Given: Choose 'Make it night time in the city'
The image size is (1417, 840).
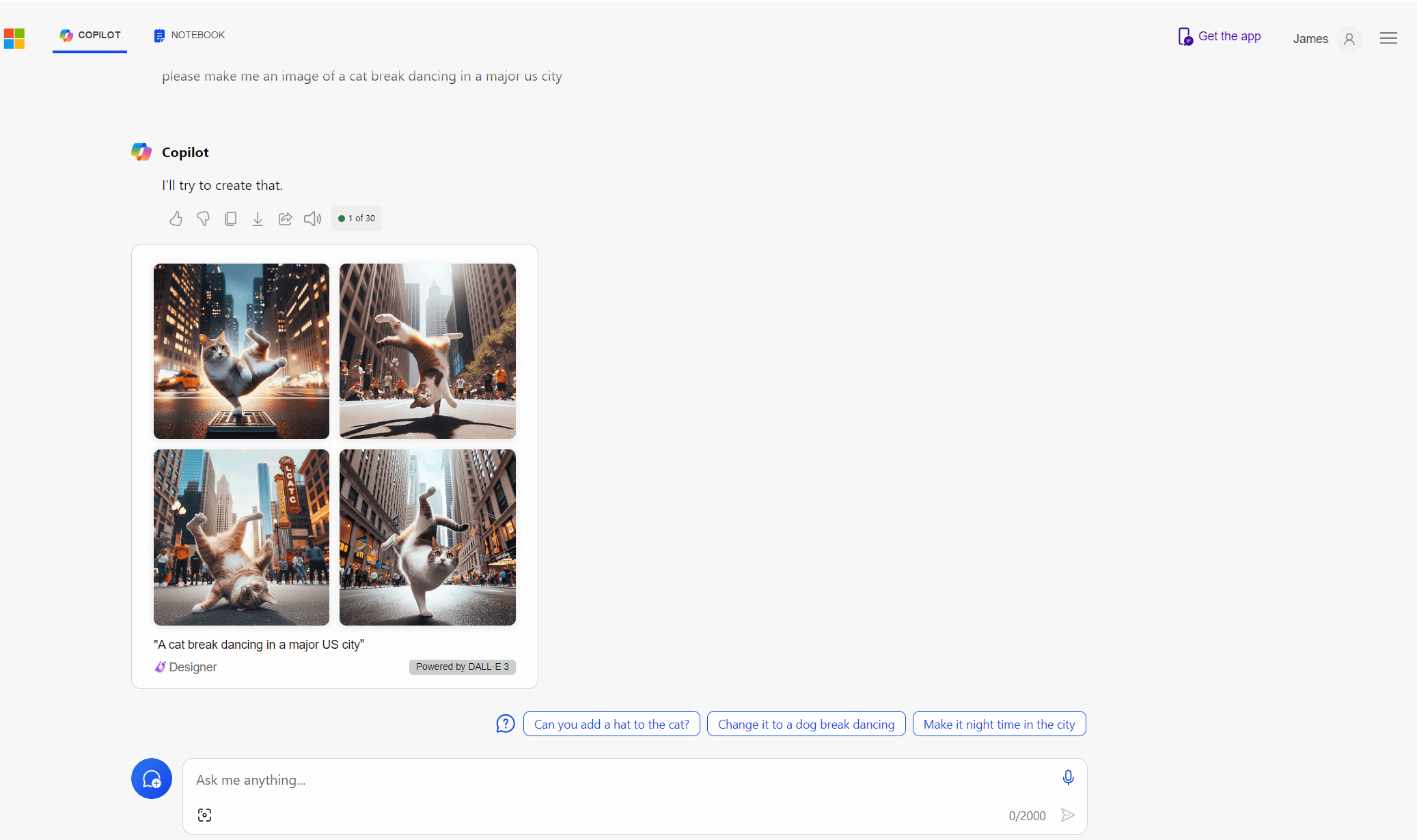Looking at the screenshot, I should [1000, 724].
